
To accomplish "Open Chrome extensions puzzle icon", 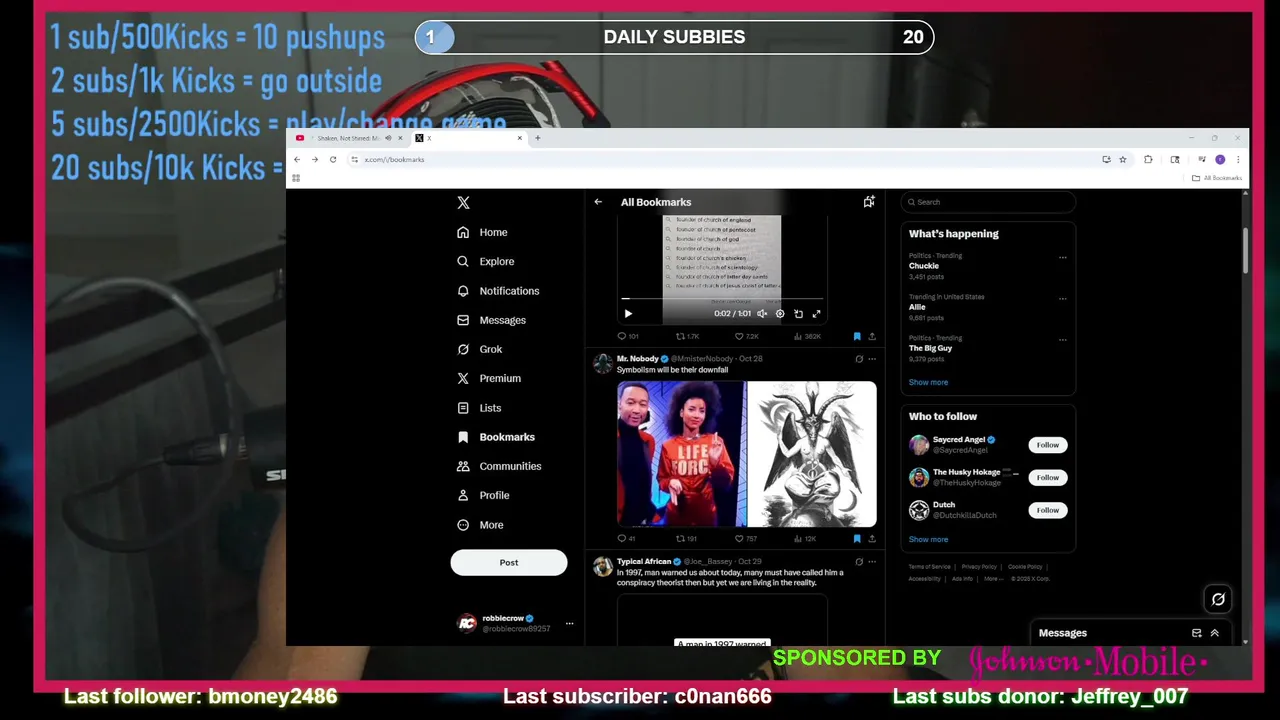I will click(x=1148, y=159).
